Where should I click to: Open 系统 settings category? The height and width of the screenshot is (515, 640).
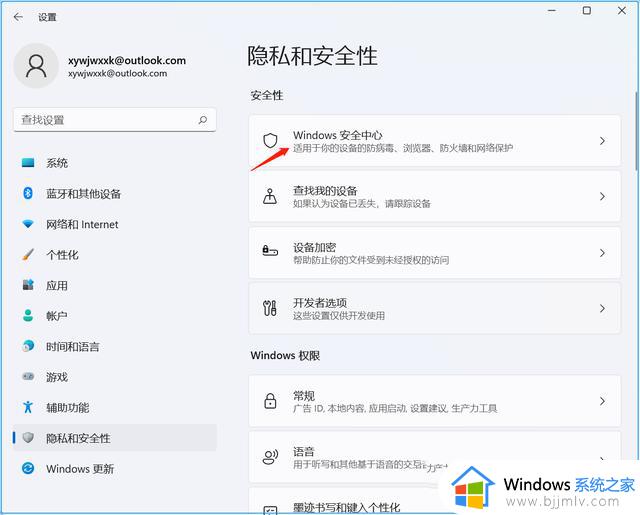click(x=115, y=163)
